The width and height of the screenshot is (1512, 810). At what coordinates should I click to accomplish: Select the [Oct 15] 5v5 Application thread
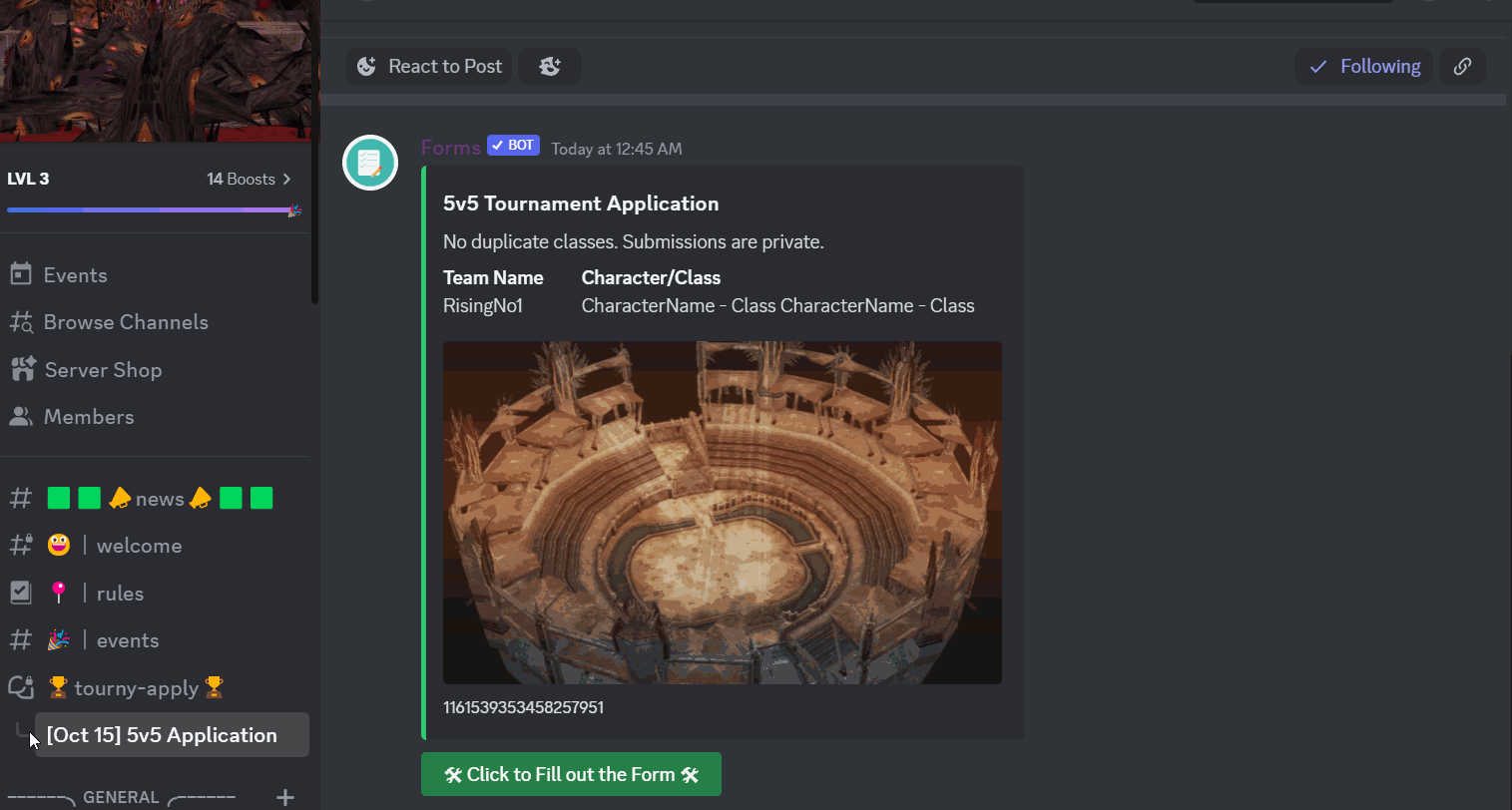pos(172,735)
